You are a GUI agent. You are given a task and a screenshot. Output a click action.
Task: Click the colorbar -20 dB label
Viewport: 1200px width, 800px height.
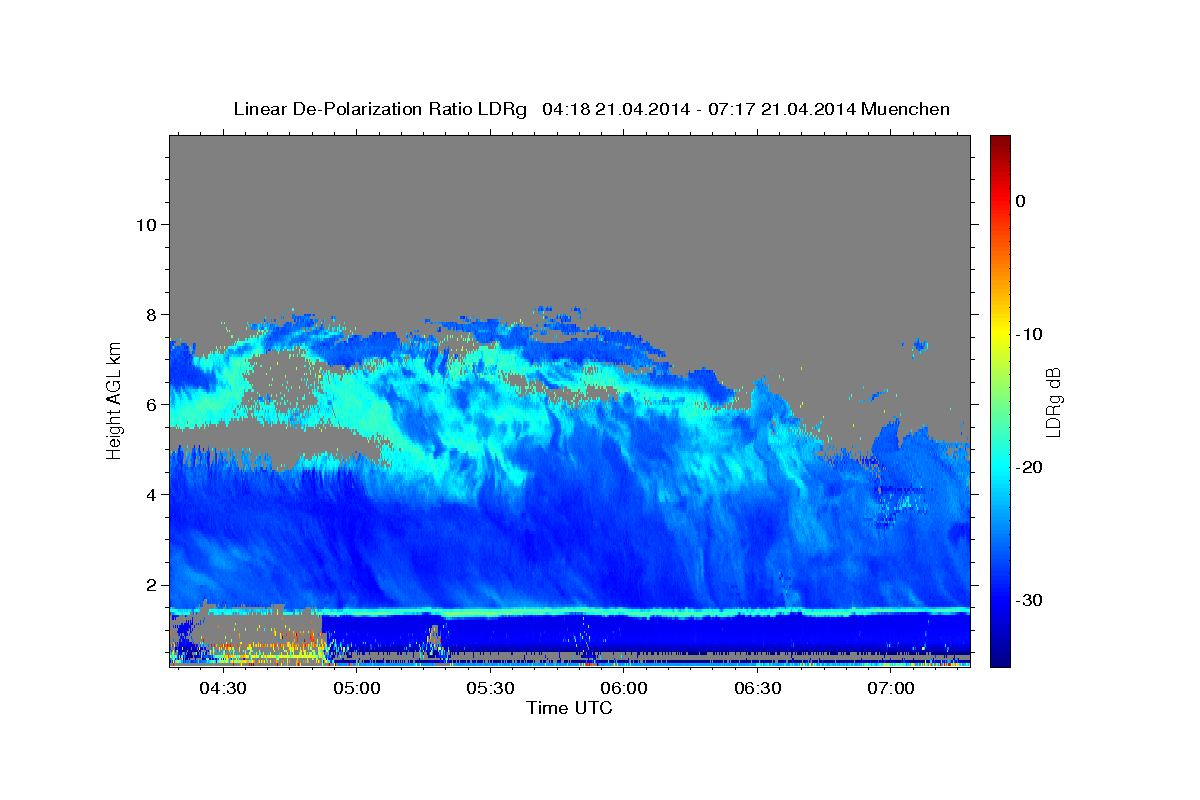(x=1030, y=467)
